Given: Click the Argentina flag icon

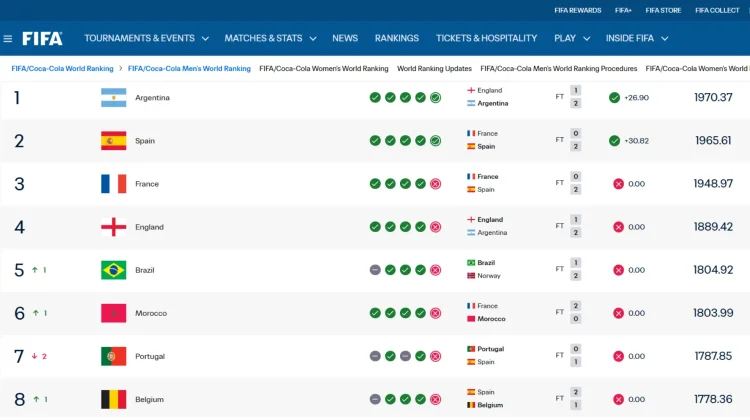Looking at the screenshot, I should click(x=113, y=98).
